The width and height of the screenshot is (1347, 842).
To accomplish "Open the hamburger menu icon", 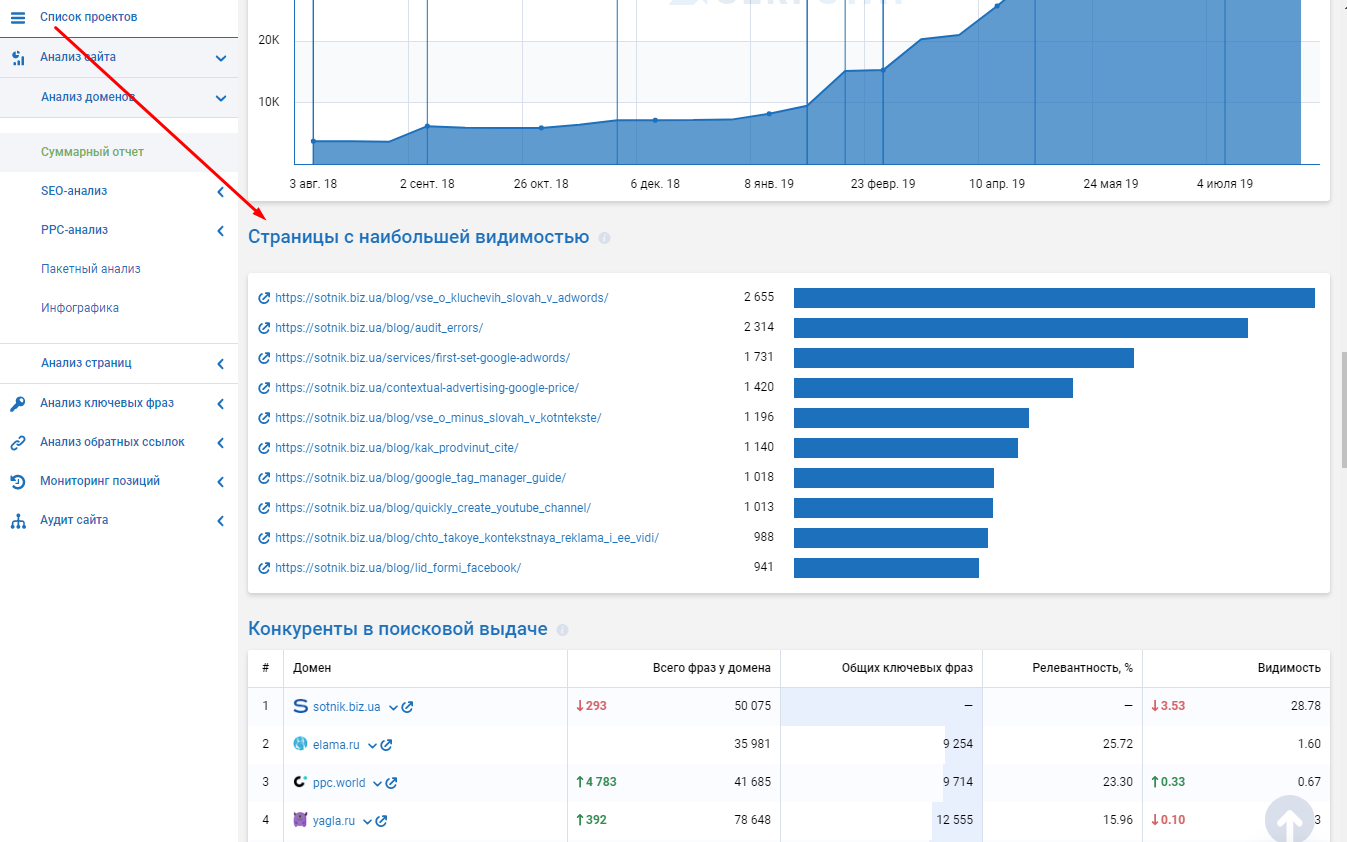I will click(x=18, y=17).
